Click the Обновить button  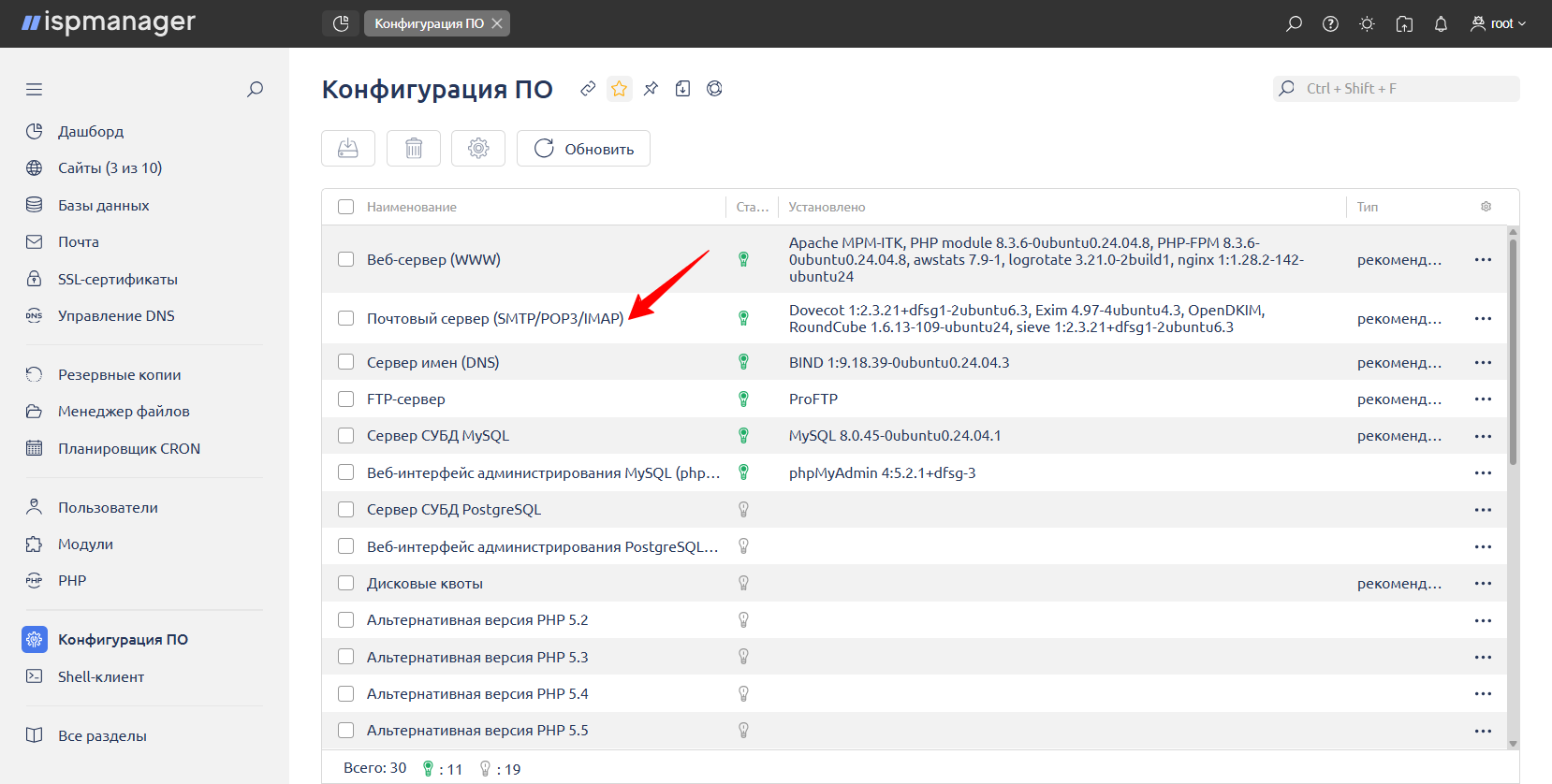pos(583,149)
